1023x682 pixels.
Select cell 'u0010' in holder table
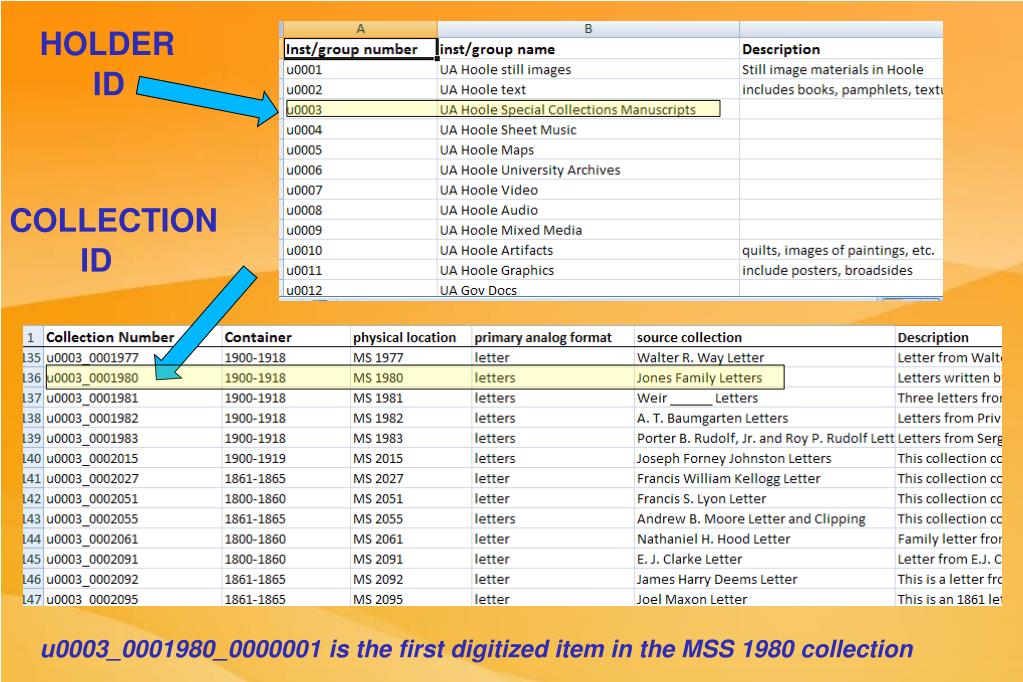coord(360,250)
